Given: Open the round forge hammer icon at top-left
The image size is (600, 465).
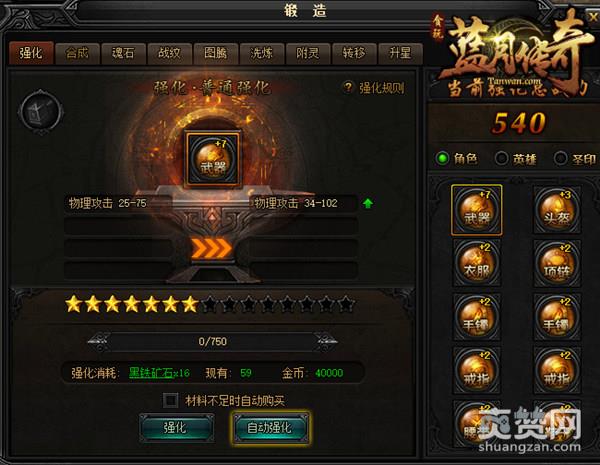Looking at the screenshot, I should point(40,111).
